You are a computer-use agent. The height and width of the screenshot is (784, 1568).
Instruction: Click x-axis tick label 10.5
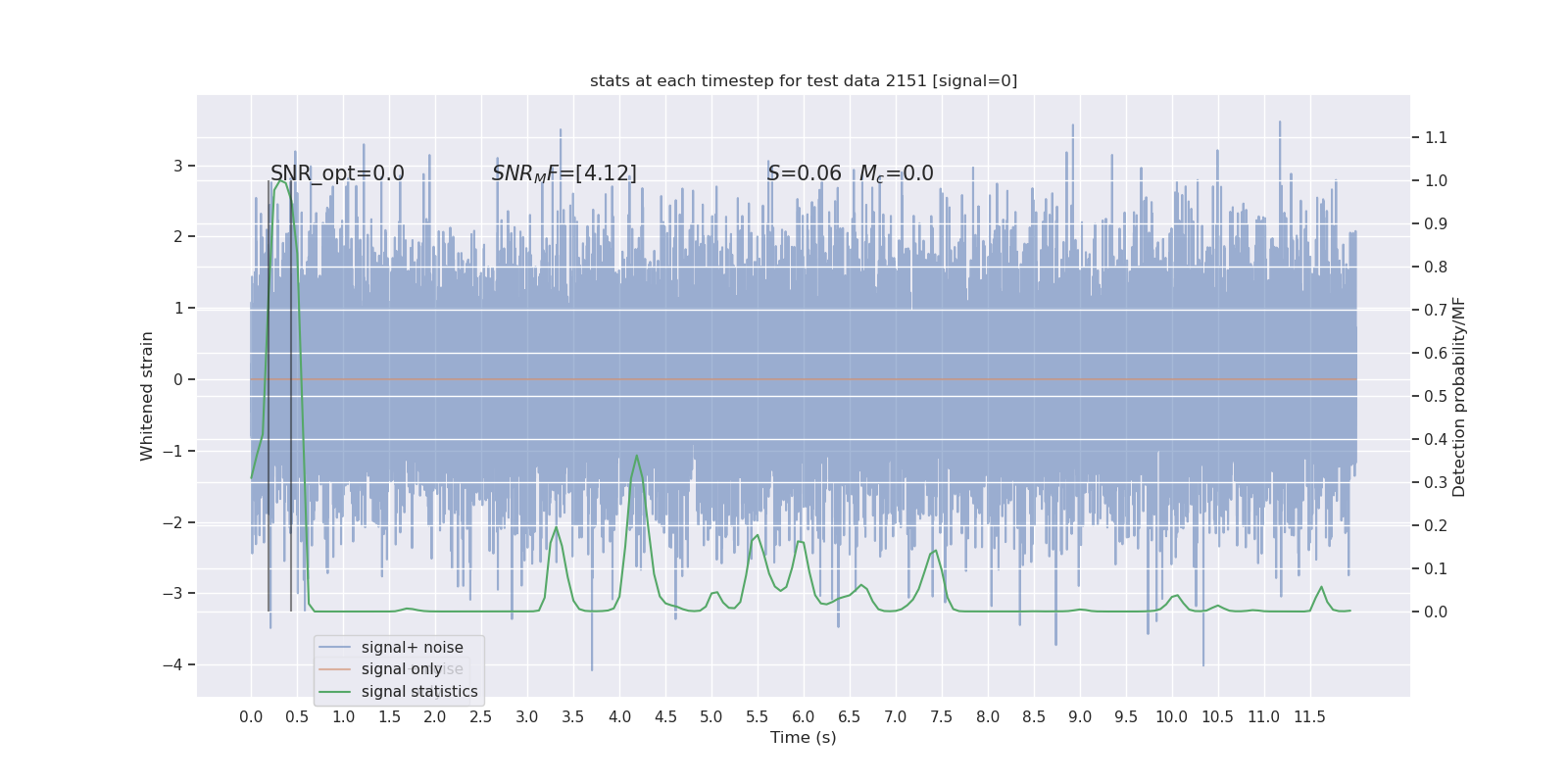(1218, 717)
